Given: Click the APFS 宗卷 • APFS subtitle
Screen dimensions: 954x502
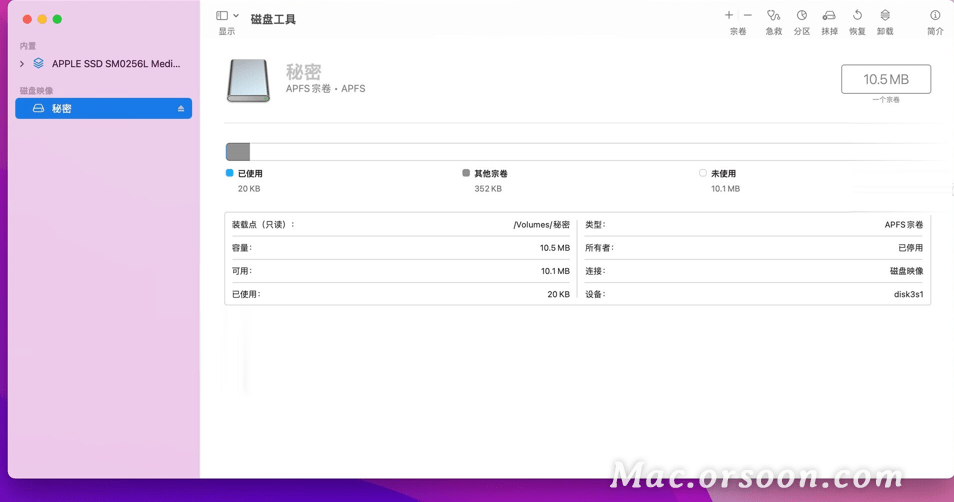Looking at the screenshot, I should (326, 89).
